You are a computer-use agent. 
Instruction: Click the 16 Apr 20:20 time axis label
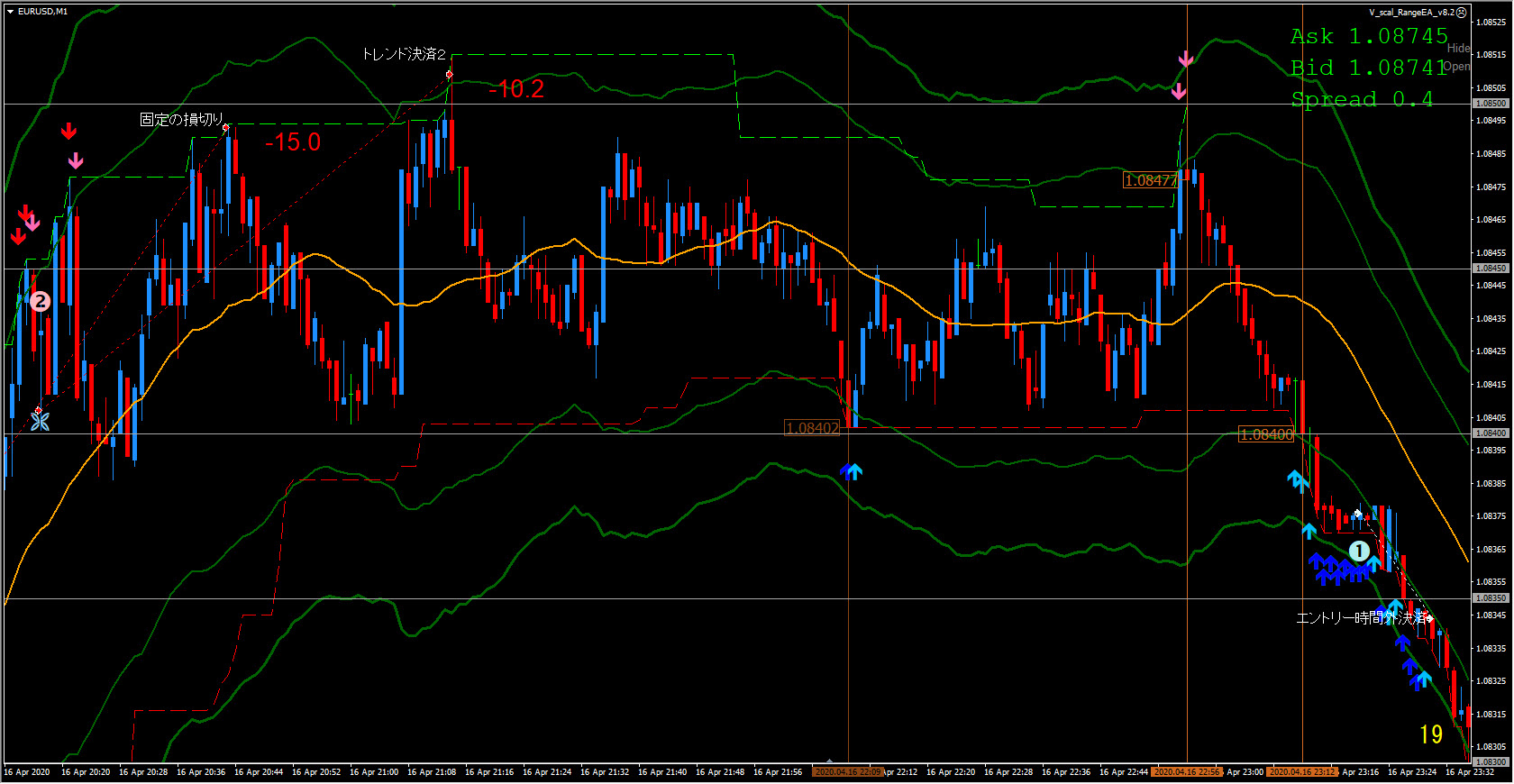pyautogui.click(x=86, y=772)
